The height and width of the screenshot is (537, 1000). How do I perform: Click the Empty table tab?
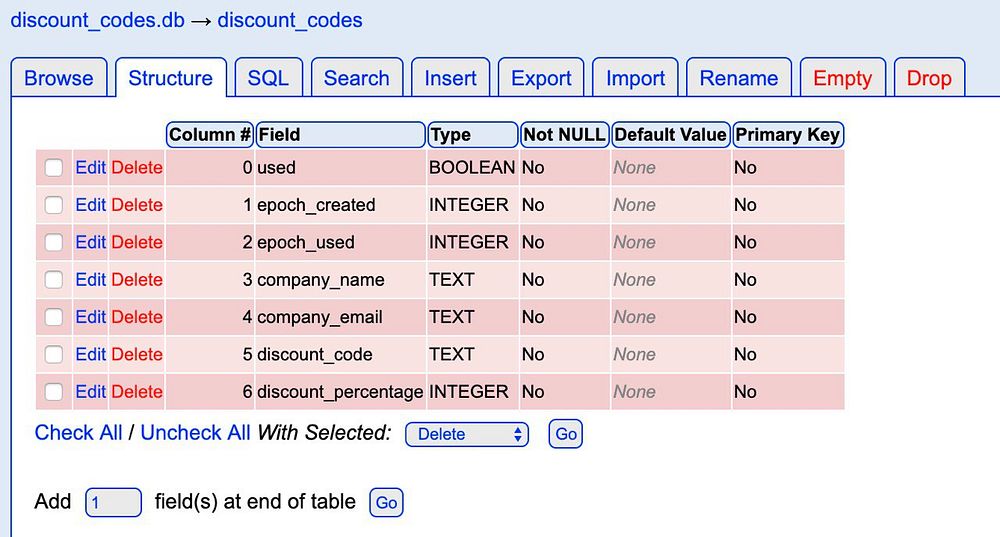(x=842, y=78)
